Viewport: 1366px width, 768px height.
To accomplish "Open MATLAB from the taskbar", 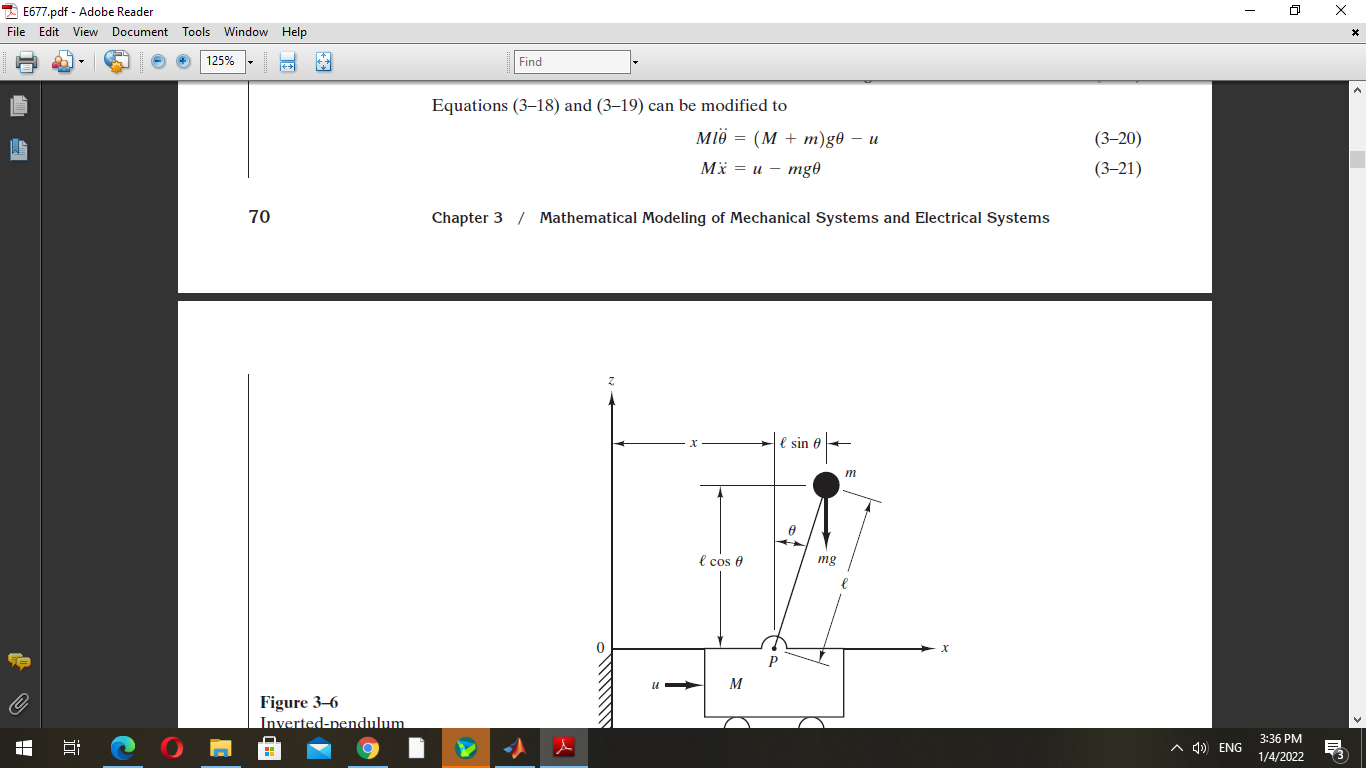I will click(x=513, y=747).
